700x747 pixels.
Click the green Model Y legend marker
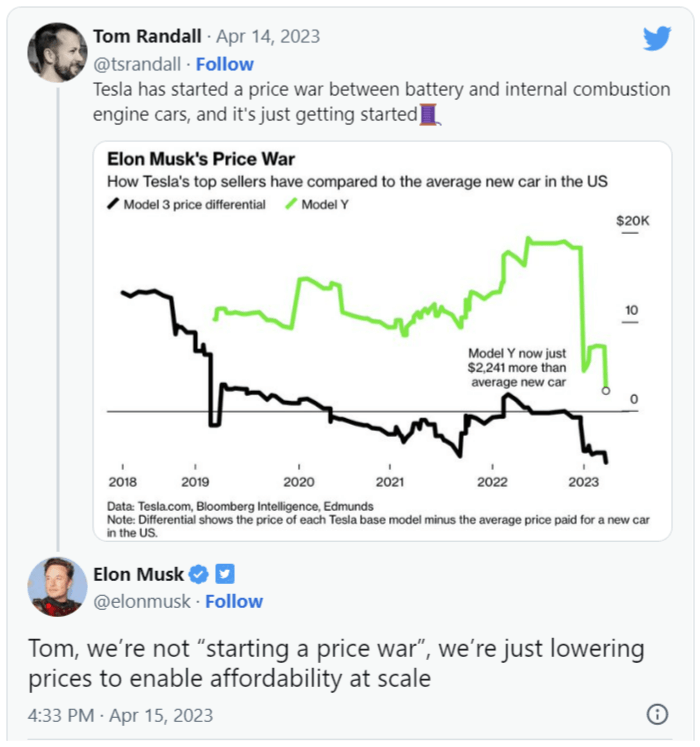click(x=292, y=204)
